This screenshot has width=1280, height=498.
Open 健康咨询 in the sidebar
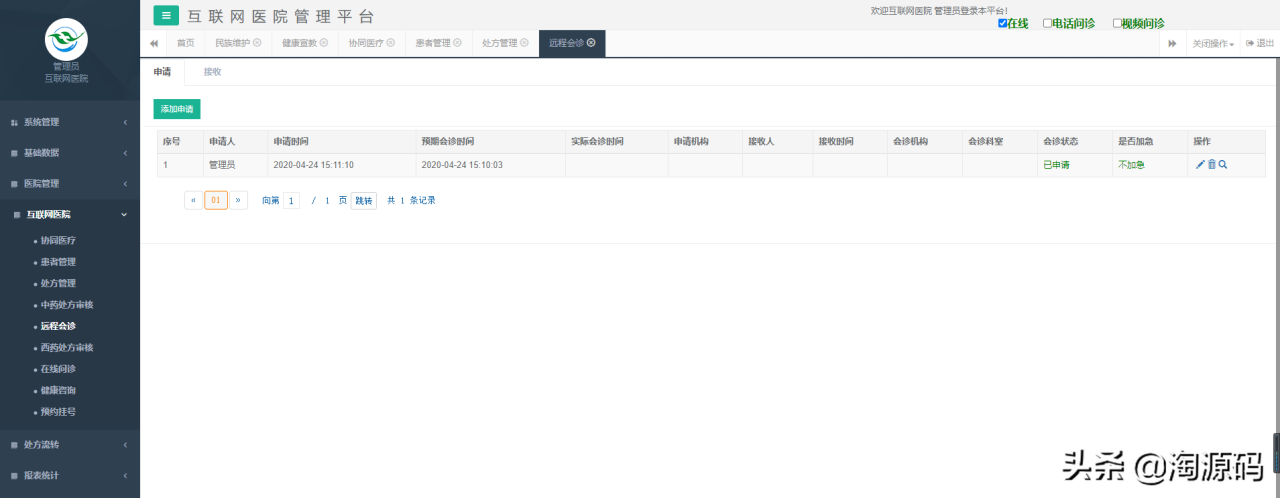click(x=58, y=390)
